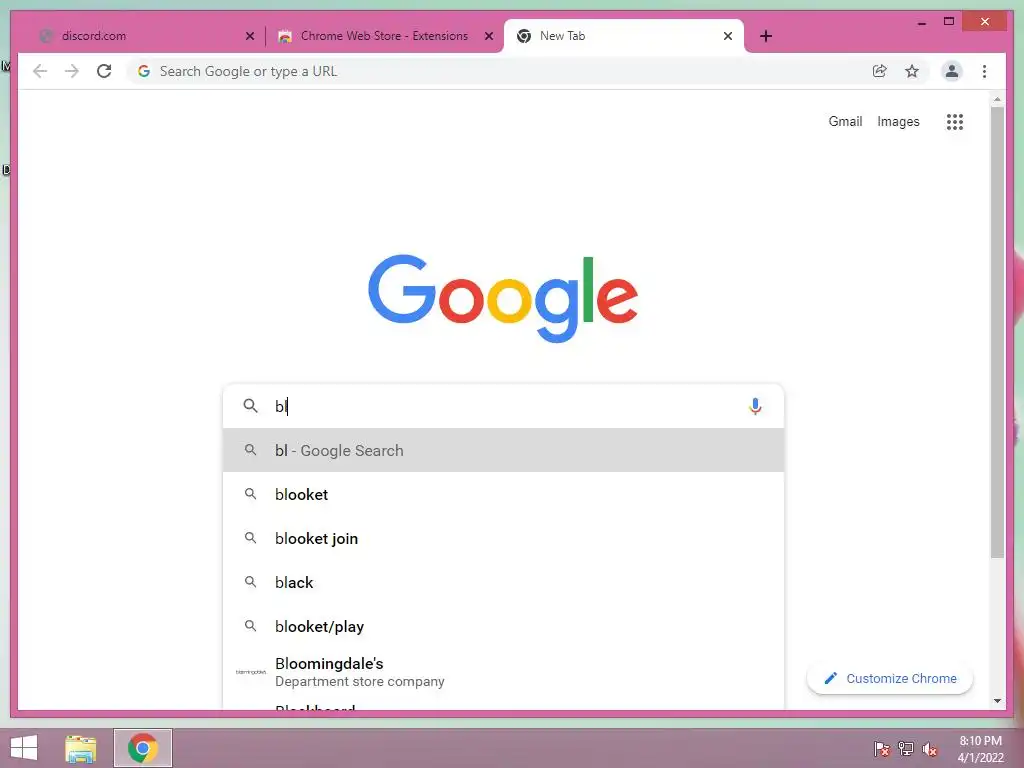Open the network status tray icon
1024x768 pixels.
(x=906, y=749)
